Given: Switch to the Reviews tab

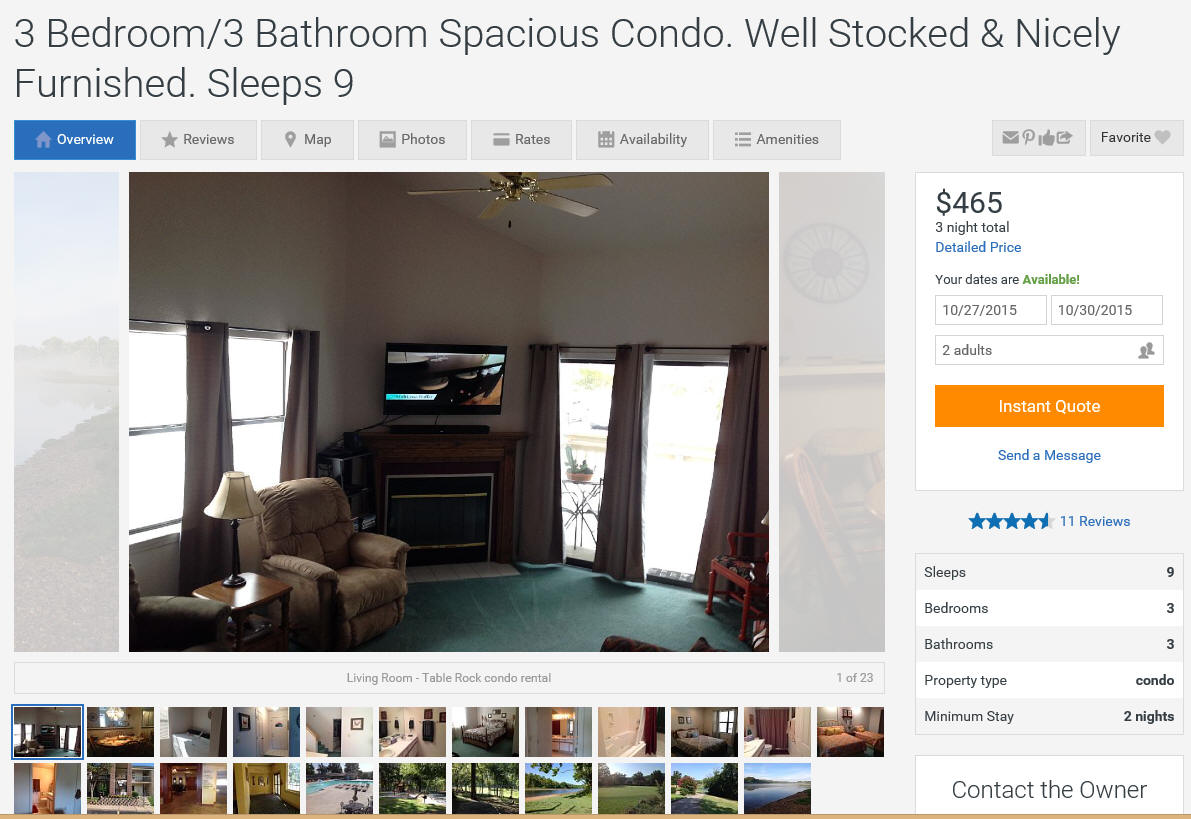Looking at the screenshot, I should coord(198,140).
